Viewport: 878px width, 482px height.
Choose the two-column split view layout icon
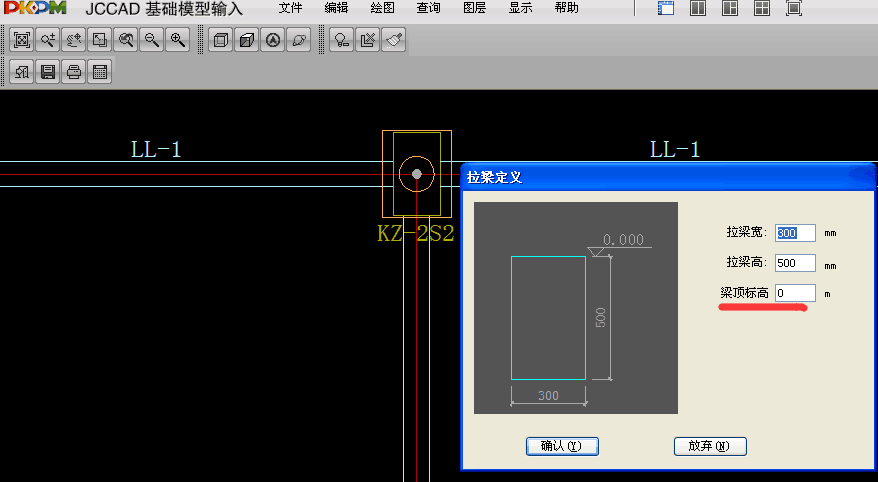point(698,8)
